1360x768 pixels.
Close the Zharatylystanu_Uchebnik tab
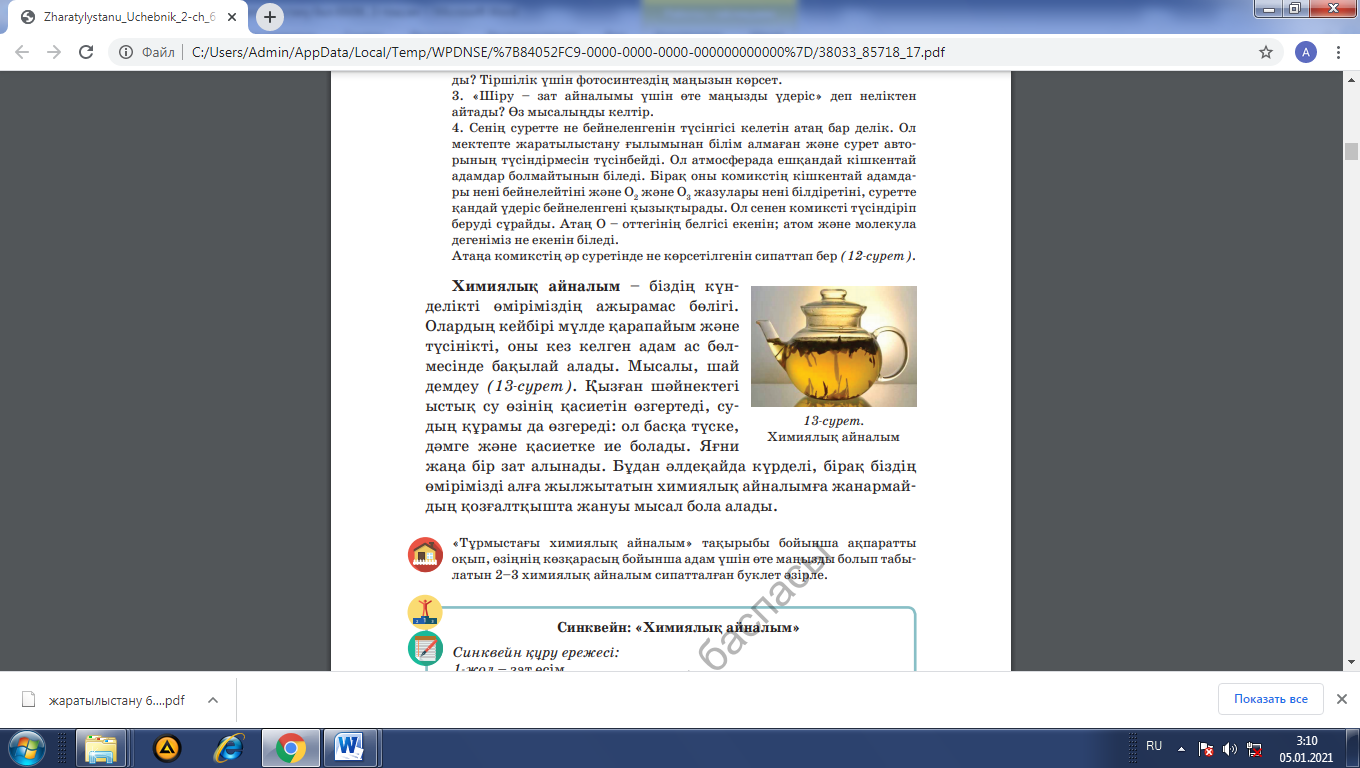[234, 18]
